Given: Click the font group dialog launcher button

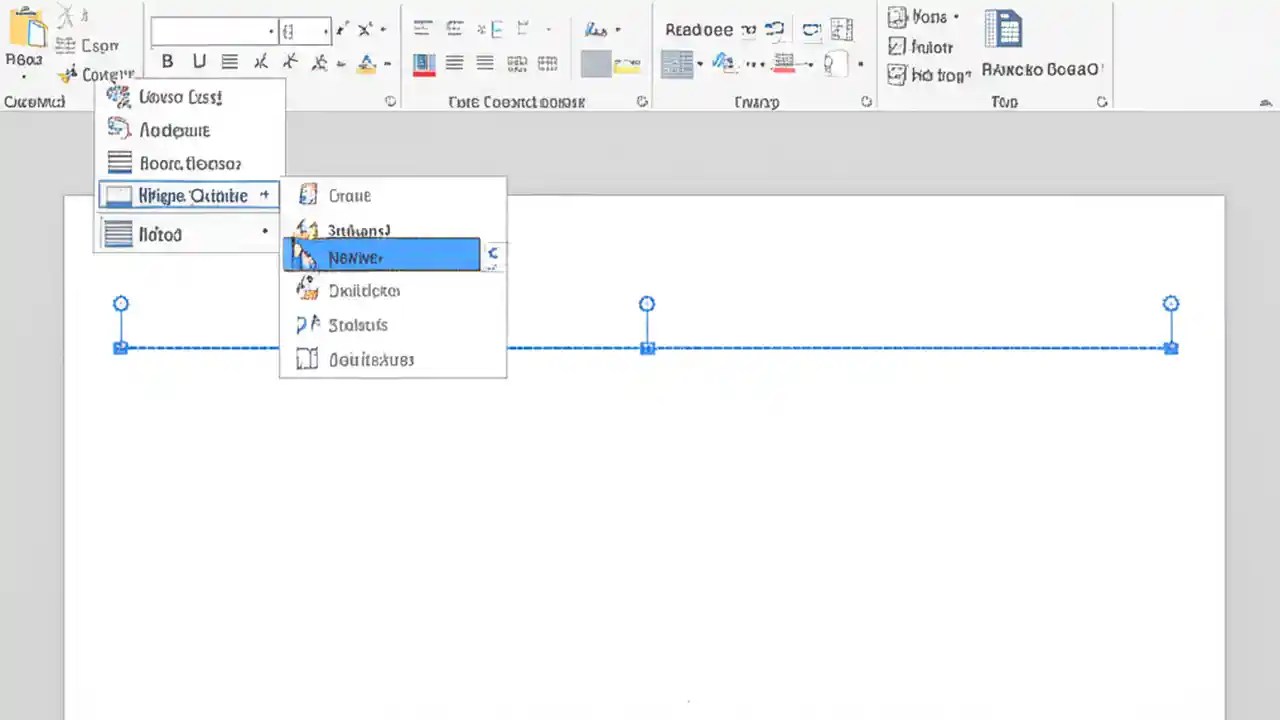Looking at the screenshot, I should coord(390,101).
